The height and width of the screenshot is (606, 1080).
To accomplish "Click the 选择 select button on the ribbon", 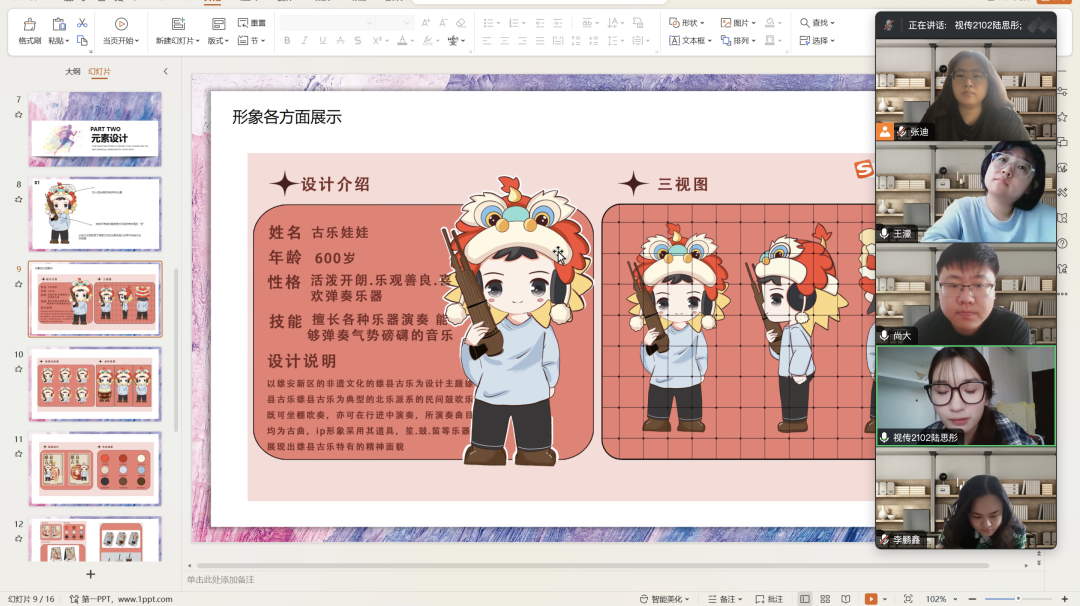I will tap(818, 40).
